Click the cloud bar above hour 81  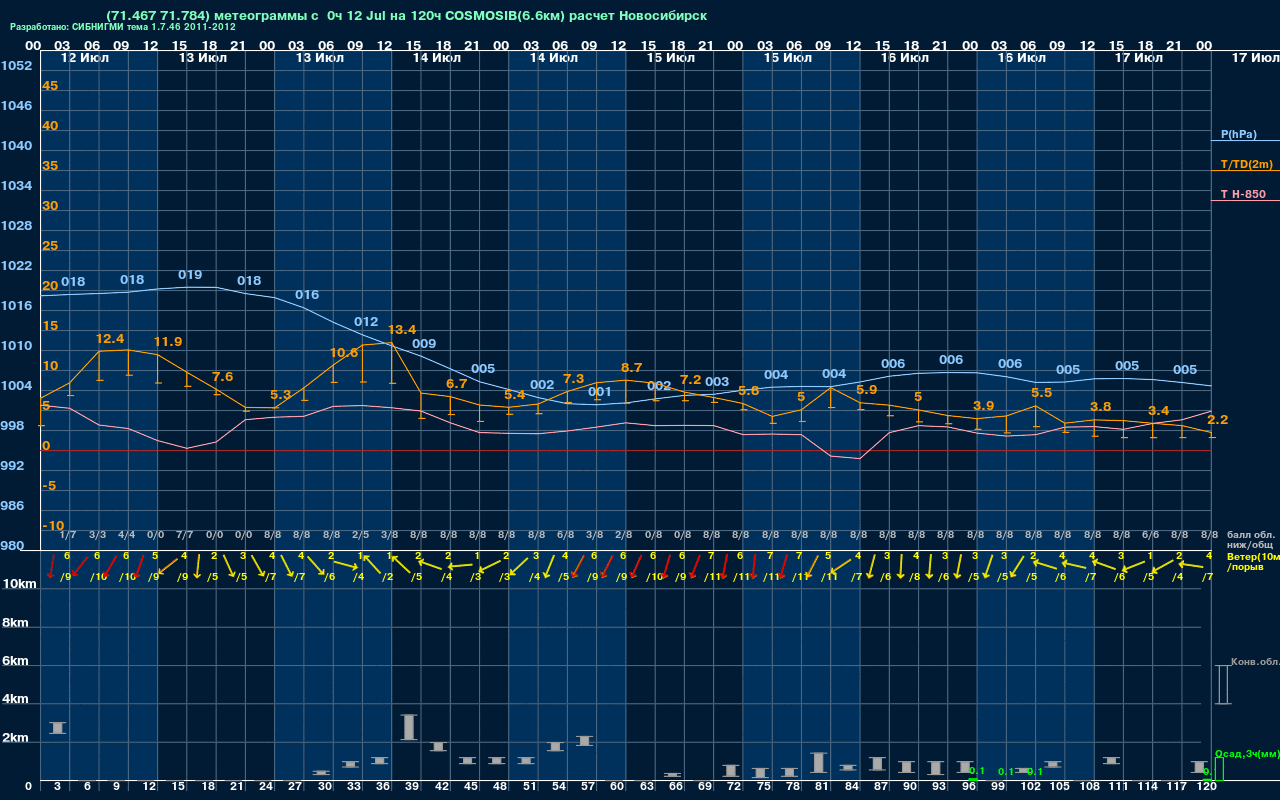[818, 762]
